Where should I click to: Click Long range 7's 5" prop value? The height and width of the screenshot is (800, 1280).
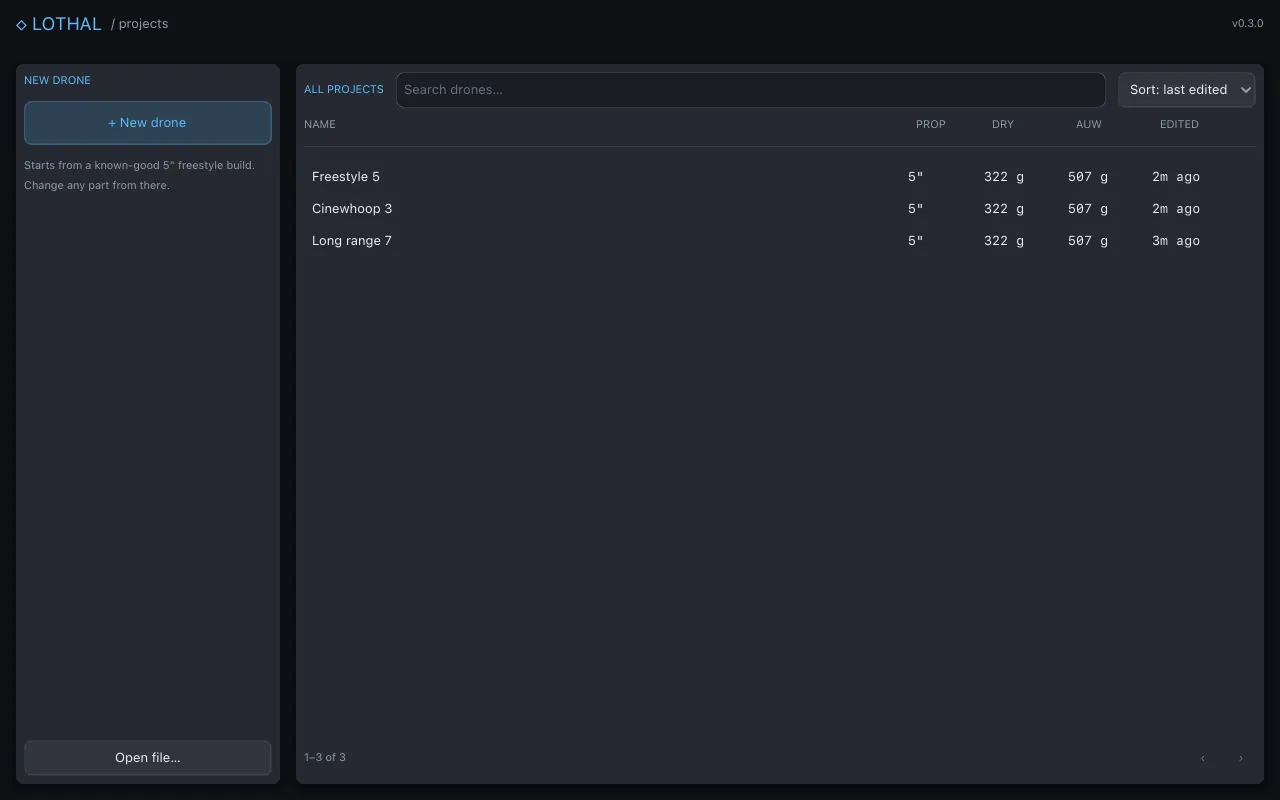pos(916,241)
